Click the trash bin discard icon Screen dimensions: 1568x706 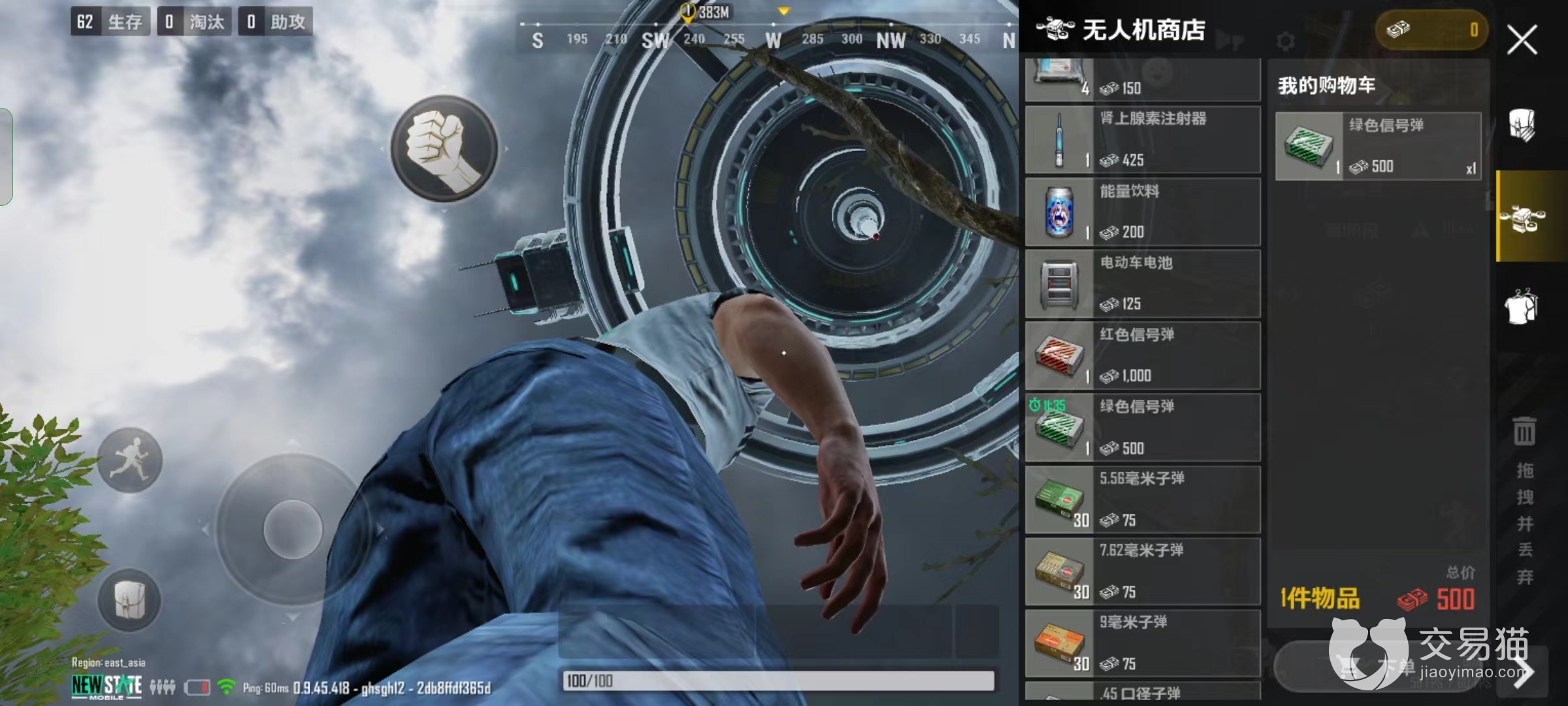pyautogui.click(x=1524, y=431)
